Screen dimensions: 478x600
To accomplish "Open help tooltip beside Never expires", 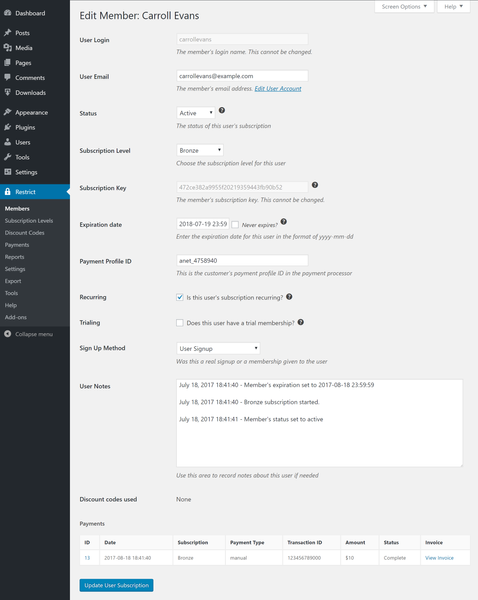I will point(284,222).
